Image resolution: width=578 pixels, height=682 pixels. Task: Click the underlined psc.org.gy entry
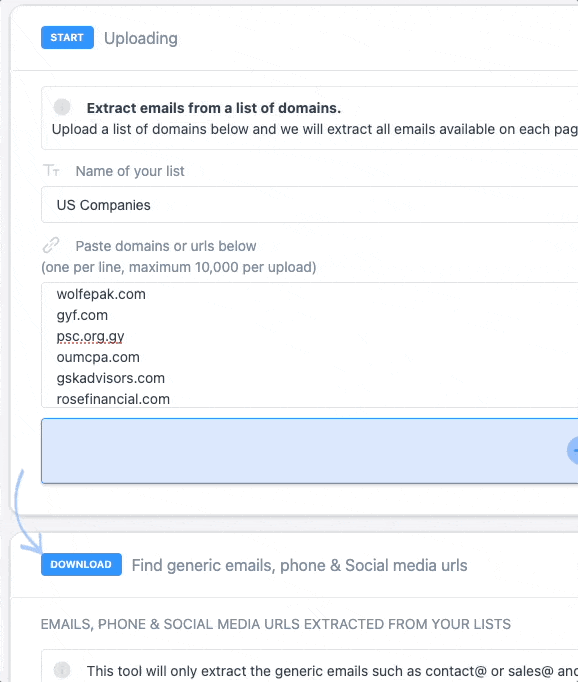point(90,336)
